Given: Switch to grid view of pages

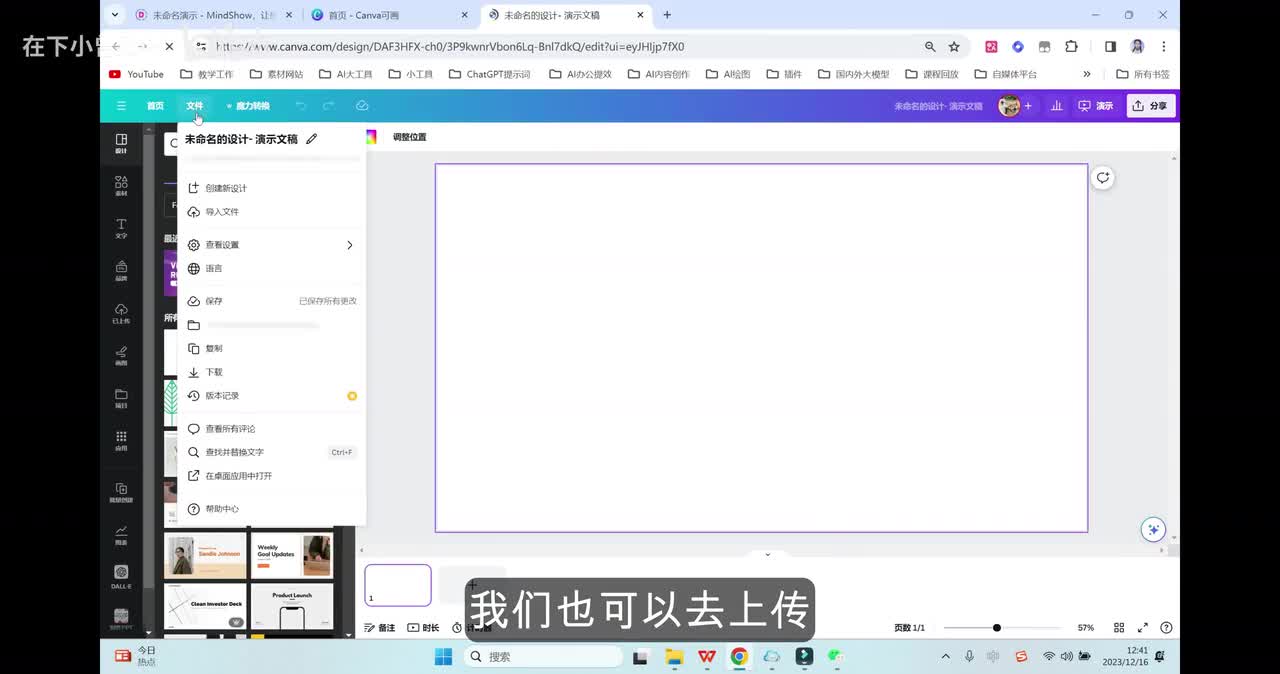Looking at the screenshot, I should (1119, 628).
